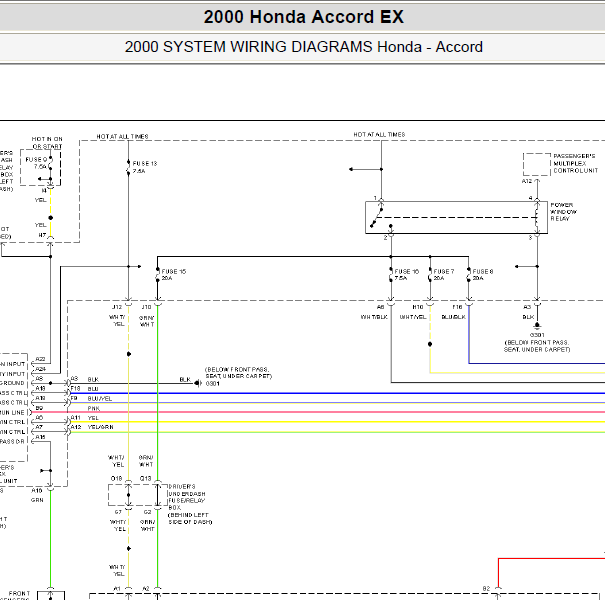Image resolution: width=605 pixels, height=600 pixels.
Task: Click the 'A24' pin label
Action: (40, 369)
